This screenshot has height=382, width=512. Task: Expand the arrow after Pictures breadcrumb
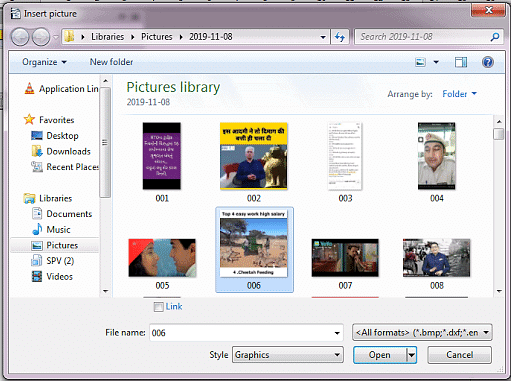tap(181, 37)
